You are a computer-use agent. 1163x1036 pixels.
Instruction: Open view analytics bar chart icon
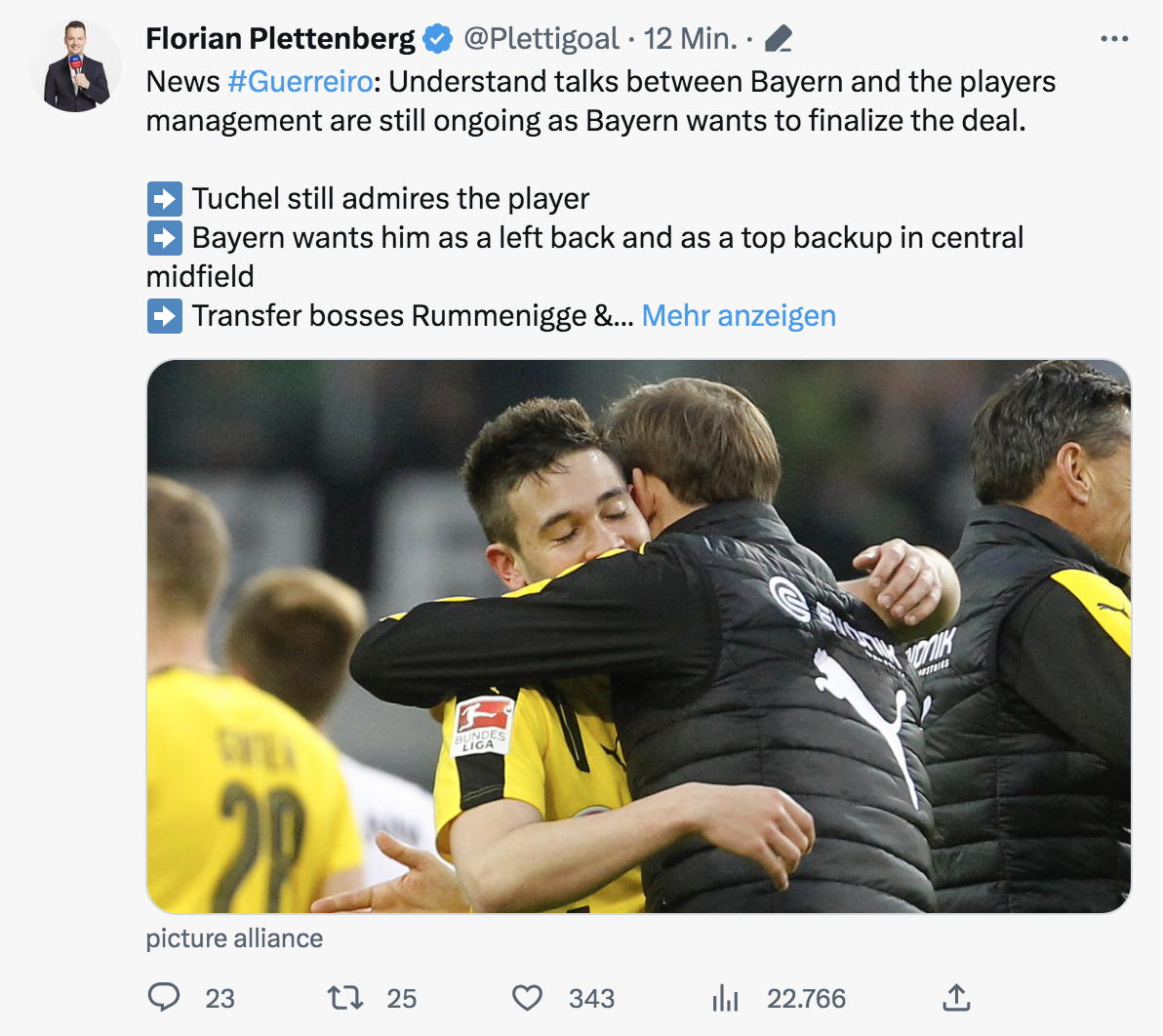pyautogui.click(x=725, y=997)
